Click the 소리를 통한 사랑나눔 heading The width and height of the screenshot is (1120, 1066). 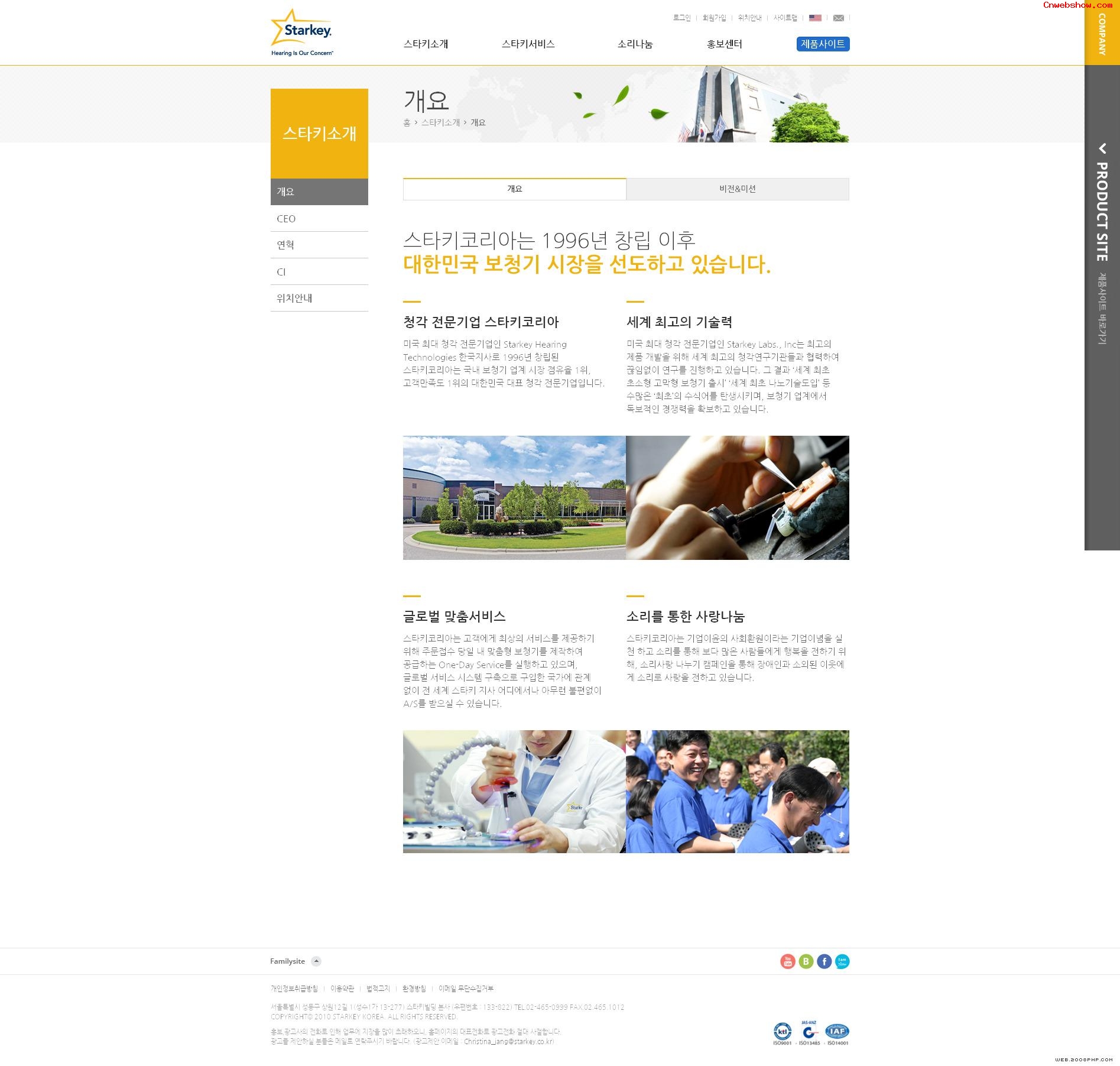[x=686, y=617]
